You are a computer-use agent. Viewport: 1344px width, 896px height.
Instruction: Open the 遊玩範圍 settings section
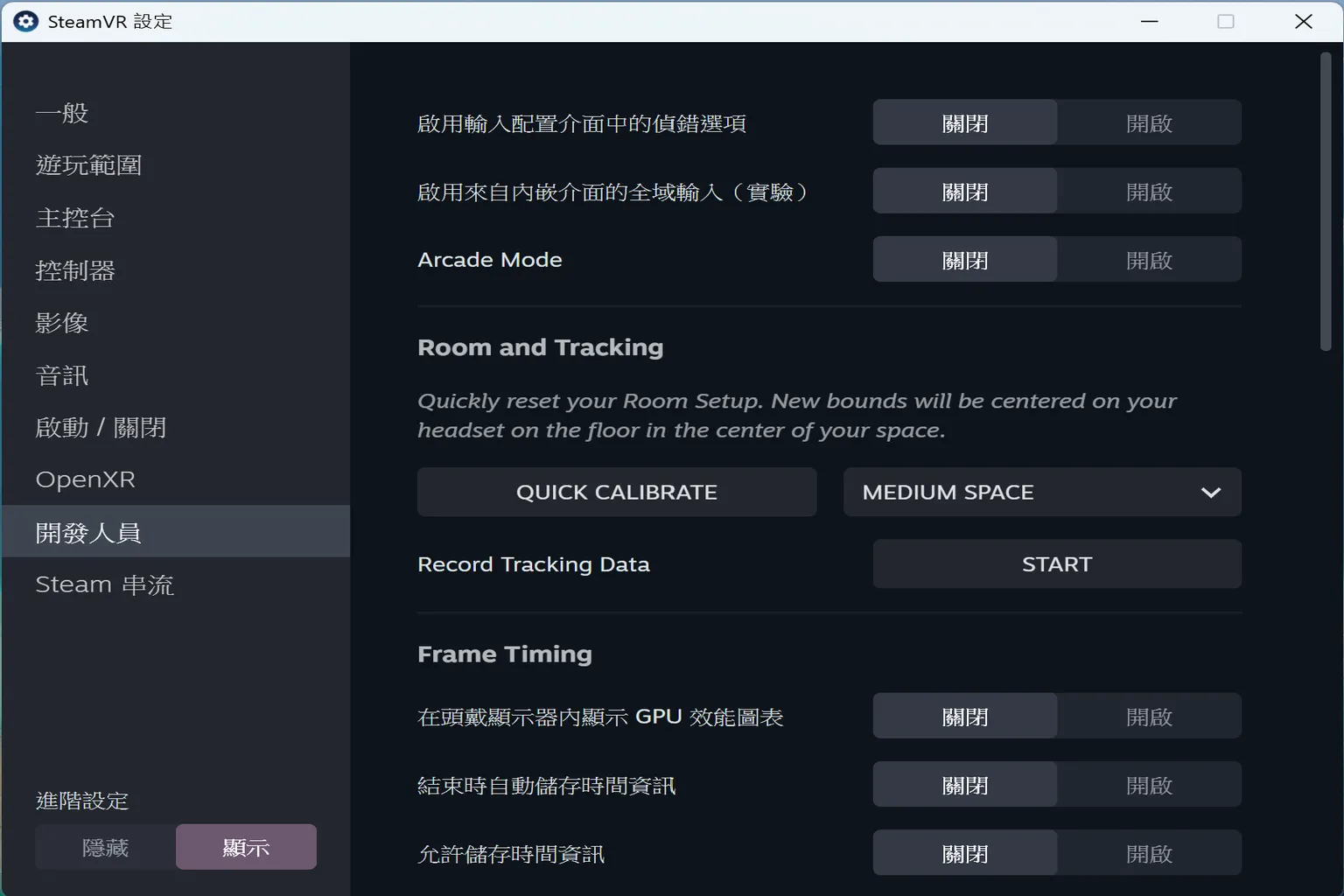click(90, 164)
